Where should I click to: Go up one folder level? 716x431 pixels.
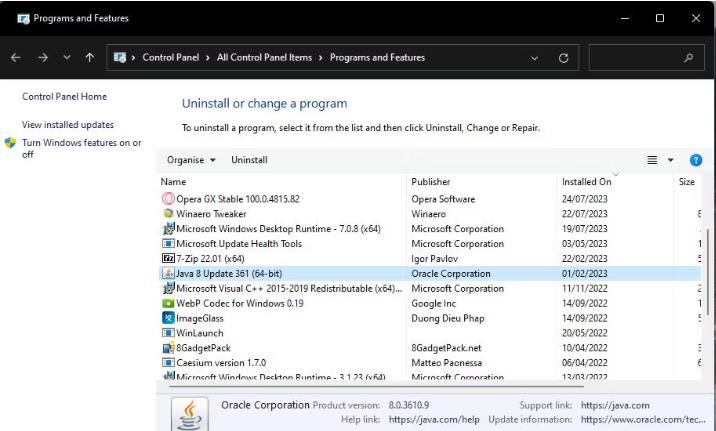tap(90, 58)
